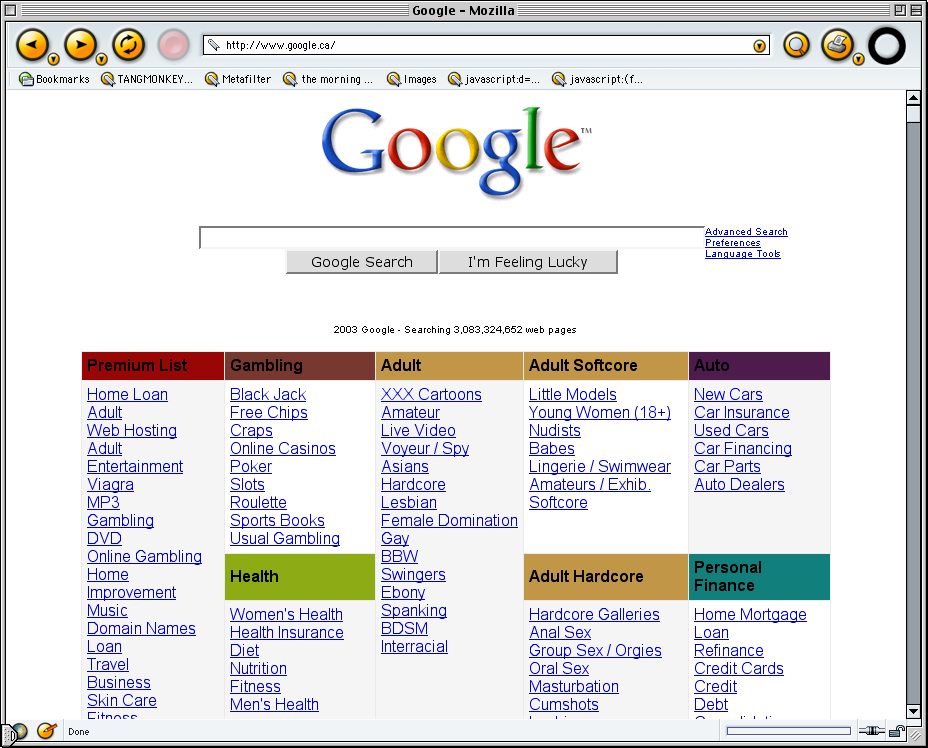
Task: Click the Premium List column header
Action: point(153,366)
